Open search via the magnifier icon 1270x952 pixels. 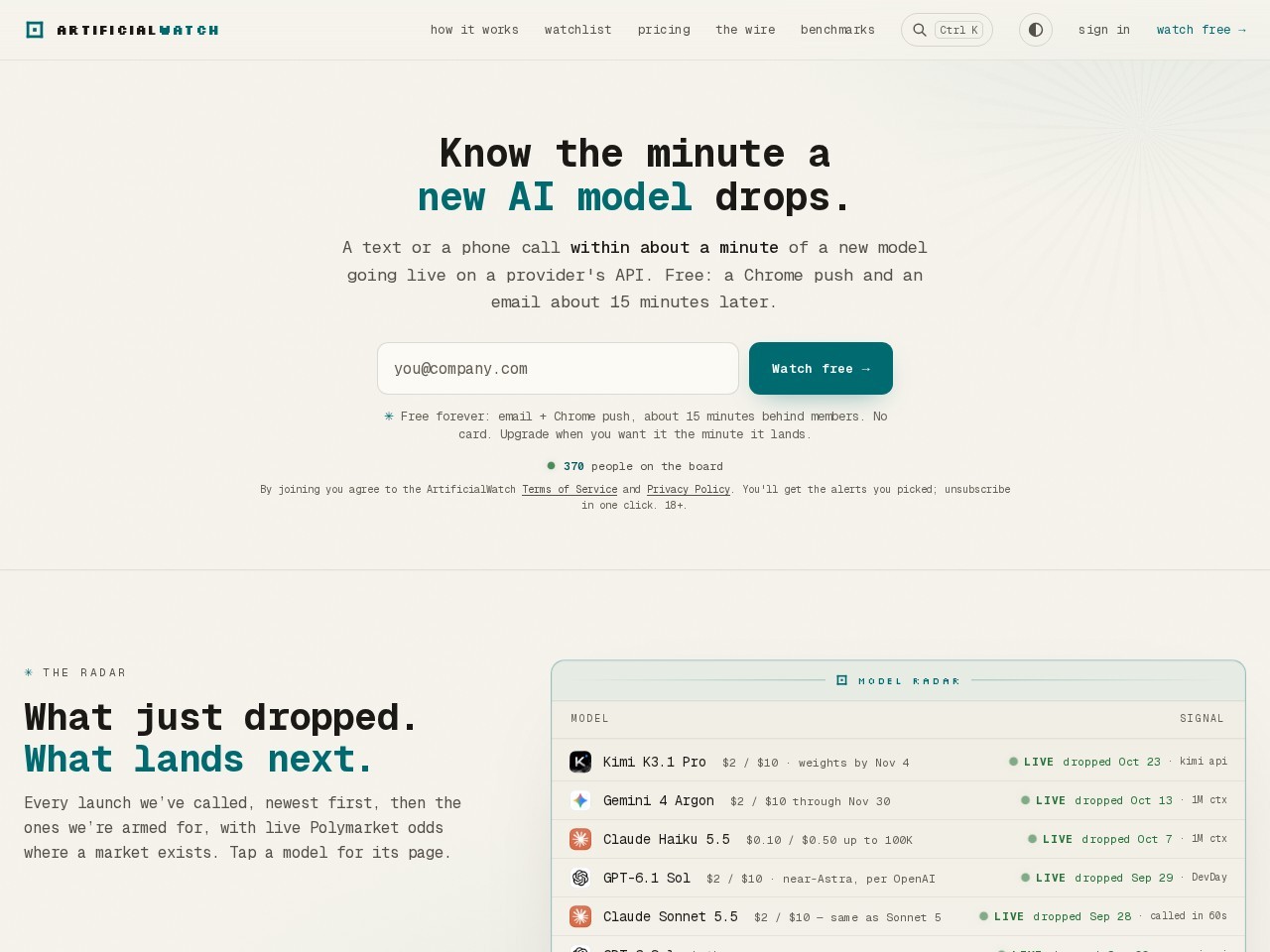920,30
